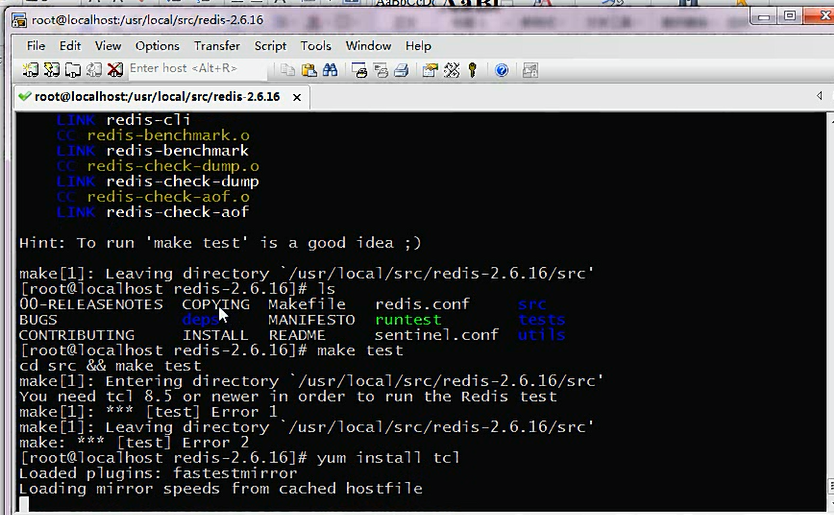Click the printer icon in toolbar
Viewport: 834px width, 515px height.
click(402, 70)
